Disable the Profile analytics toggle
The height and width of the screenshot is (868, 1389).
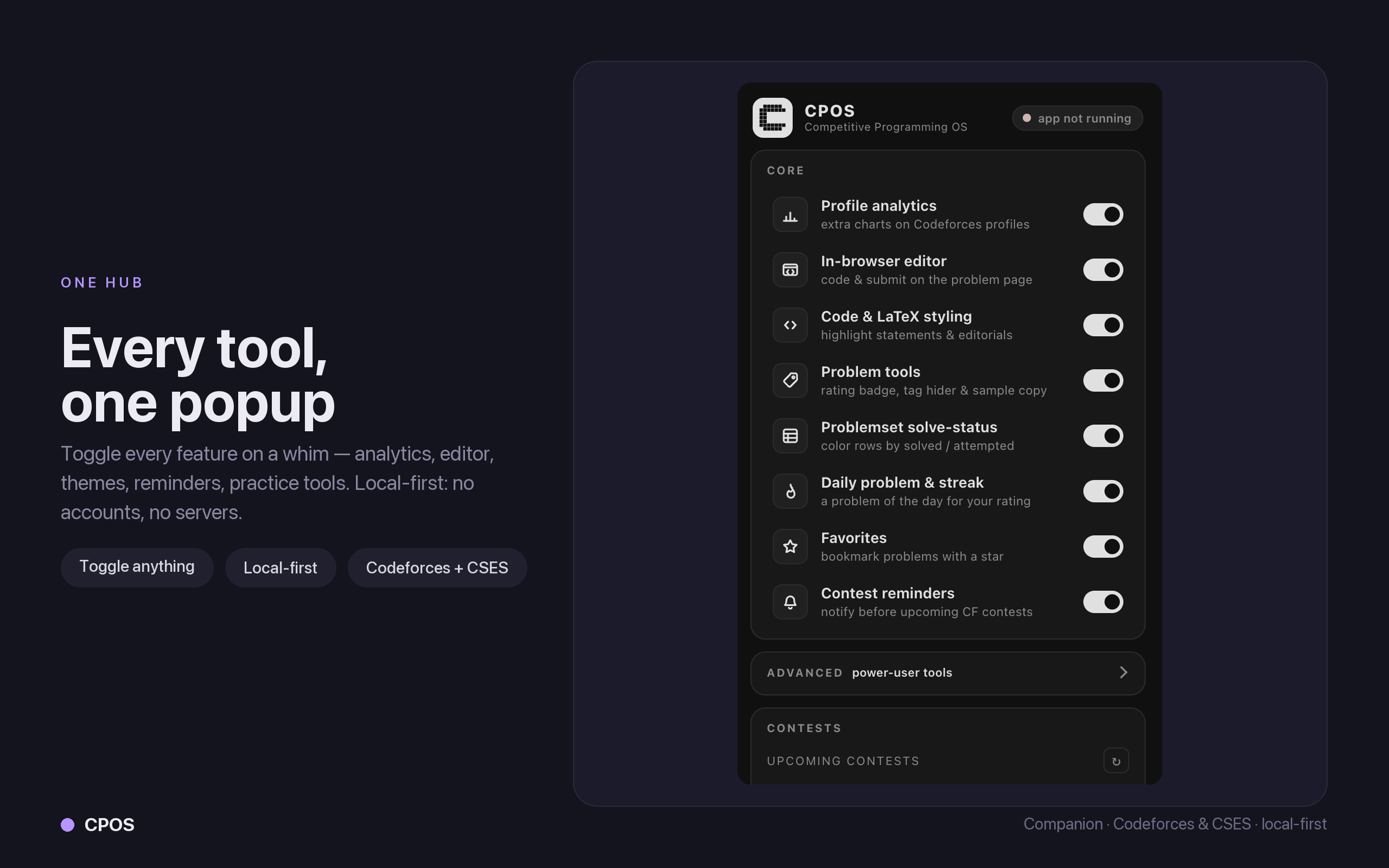tap(1103, 215)
